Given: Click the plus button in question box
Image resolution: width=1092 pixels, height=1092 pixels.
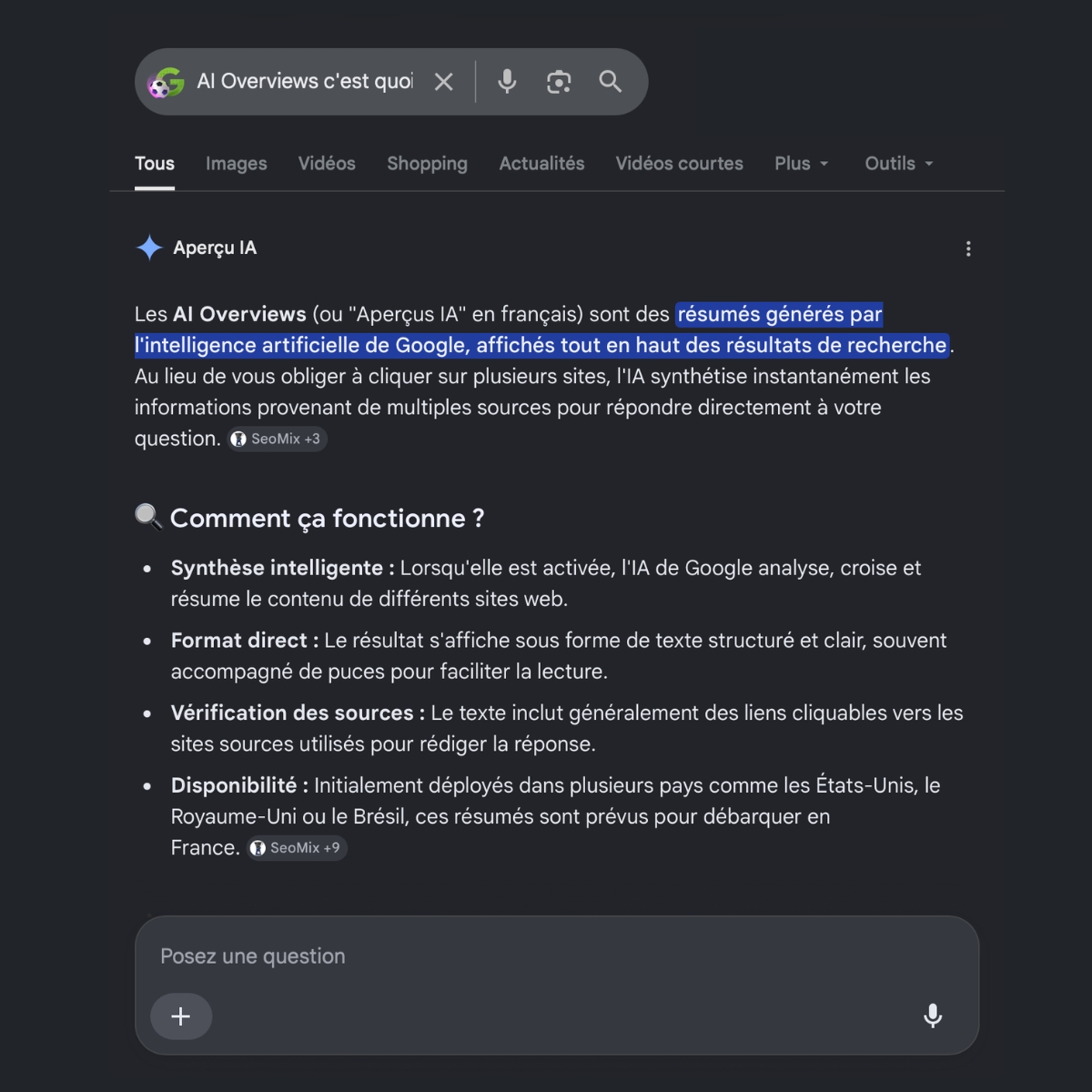Looking at the screenshot, I should 181,1016.
